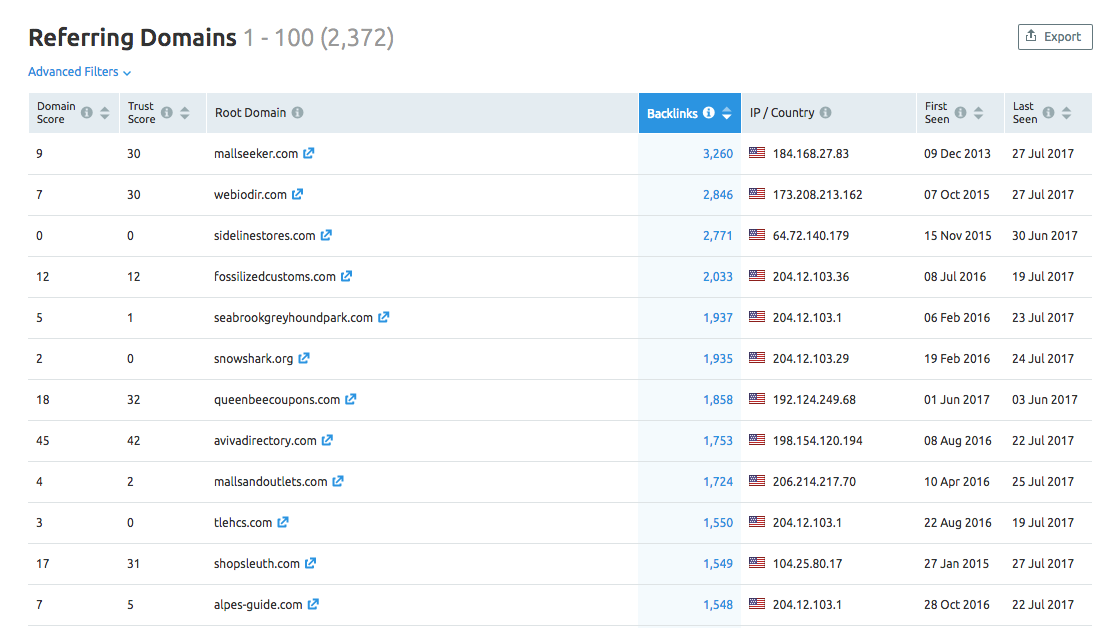This screenshot has height=628, width=1112.
Task: Select first seen date 09 Dec 2013
Action: tap(957, 154)
